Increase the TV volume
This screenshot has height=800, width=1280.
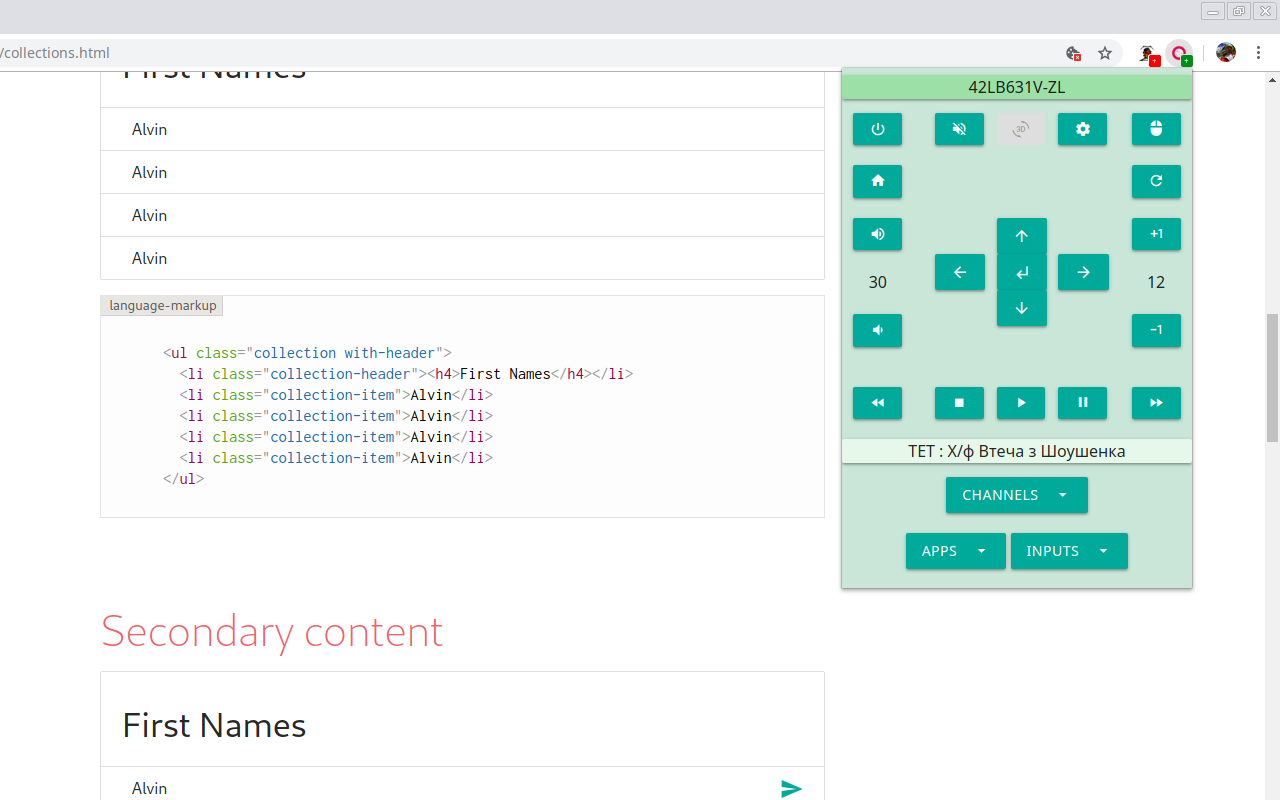coord(877,234)
